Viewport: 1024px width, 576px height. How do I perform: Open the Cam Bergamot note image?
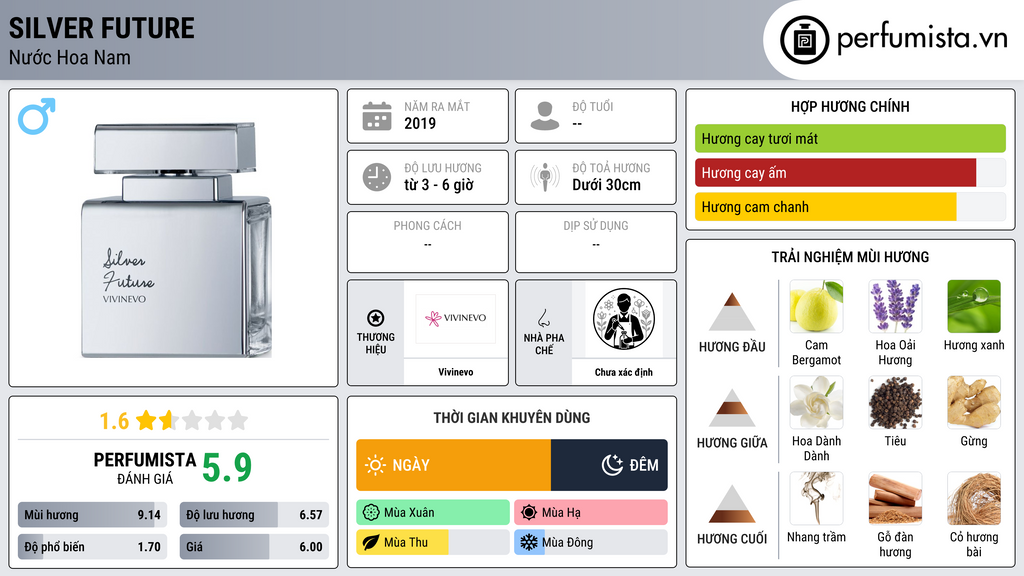(x=816, y=306)
